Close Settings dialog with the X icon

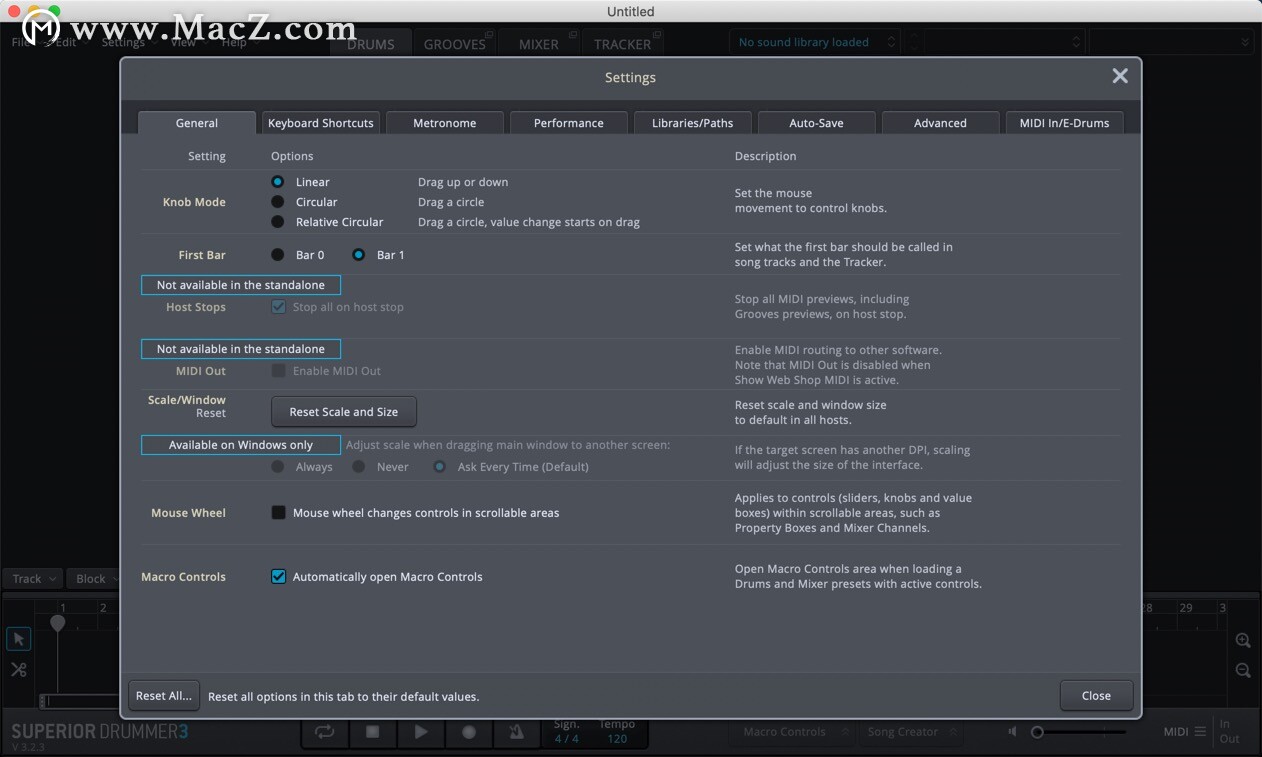[1120, 76]
